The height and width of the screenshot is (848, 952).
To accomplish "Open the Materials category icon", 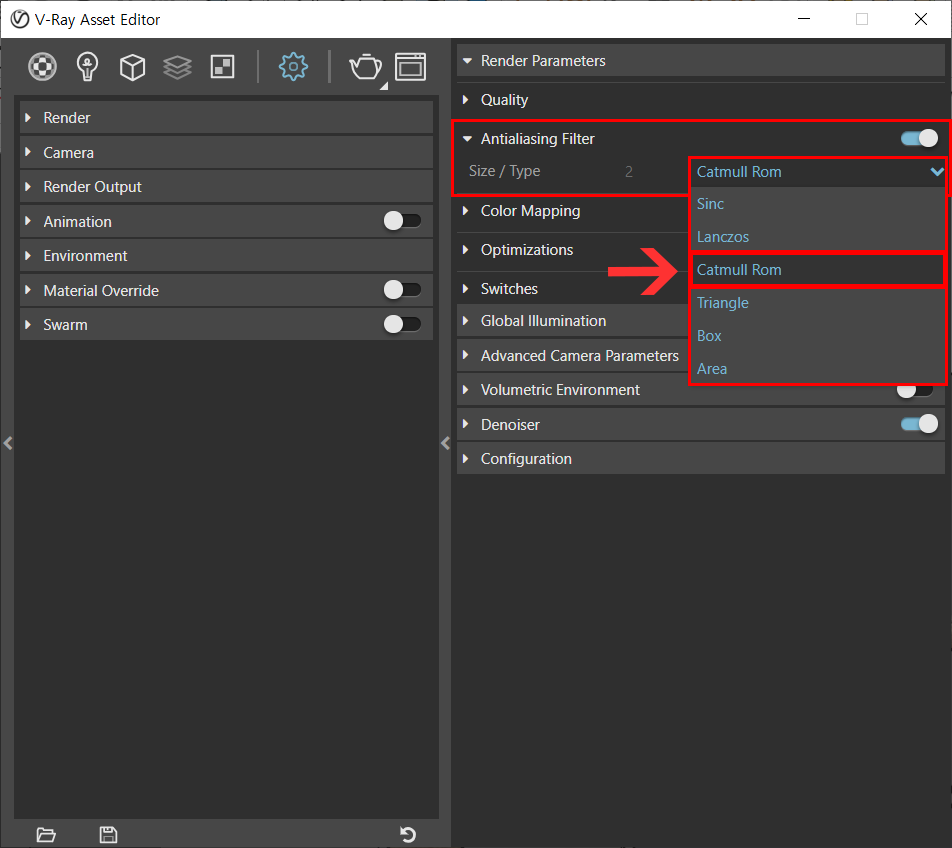I will pos(42,67).
